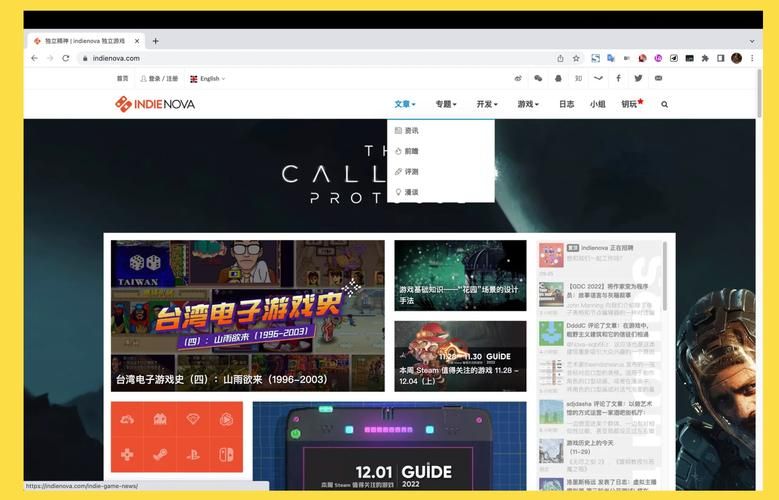Open the DdddC 评论了文章 feed item
This screenshot has height=500, width=779.
click(x=599, y=338)
